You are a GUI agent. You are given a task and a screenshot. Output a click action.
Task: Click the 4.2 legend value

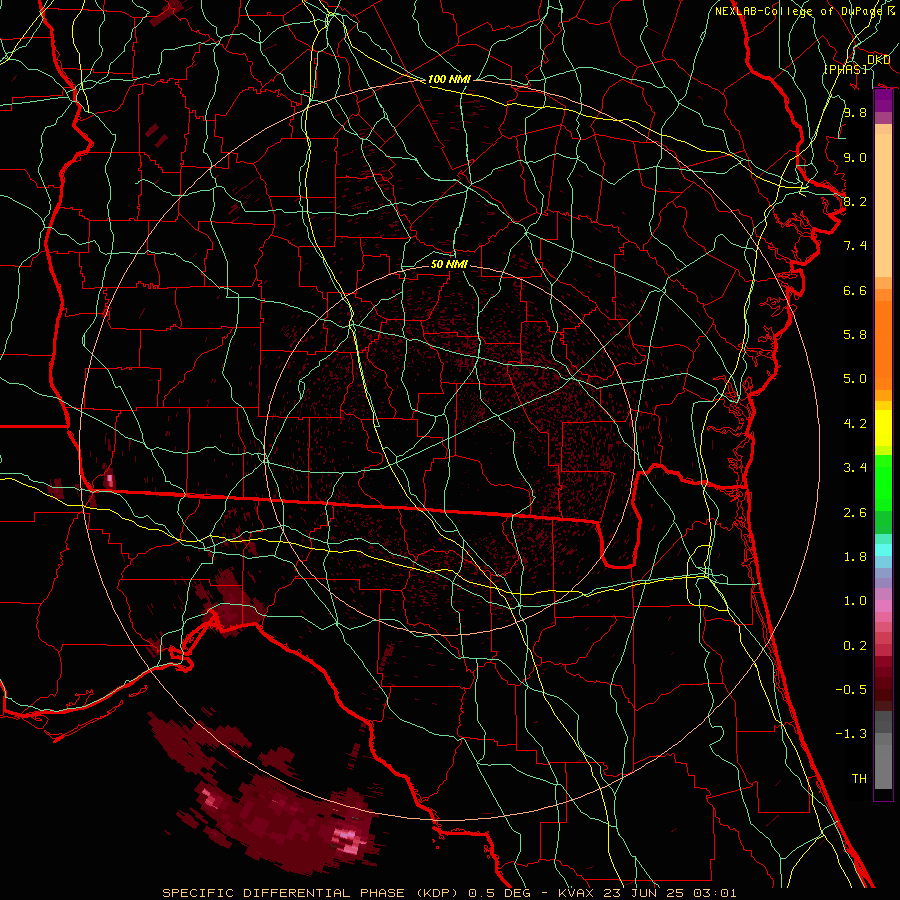855,424
